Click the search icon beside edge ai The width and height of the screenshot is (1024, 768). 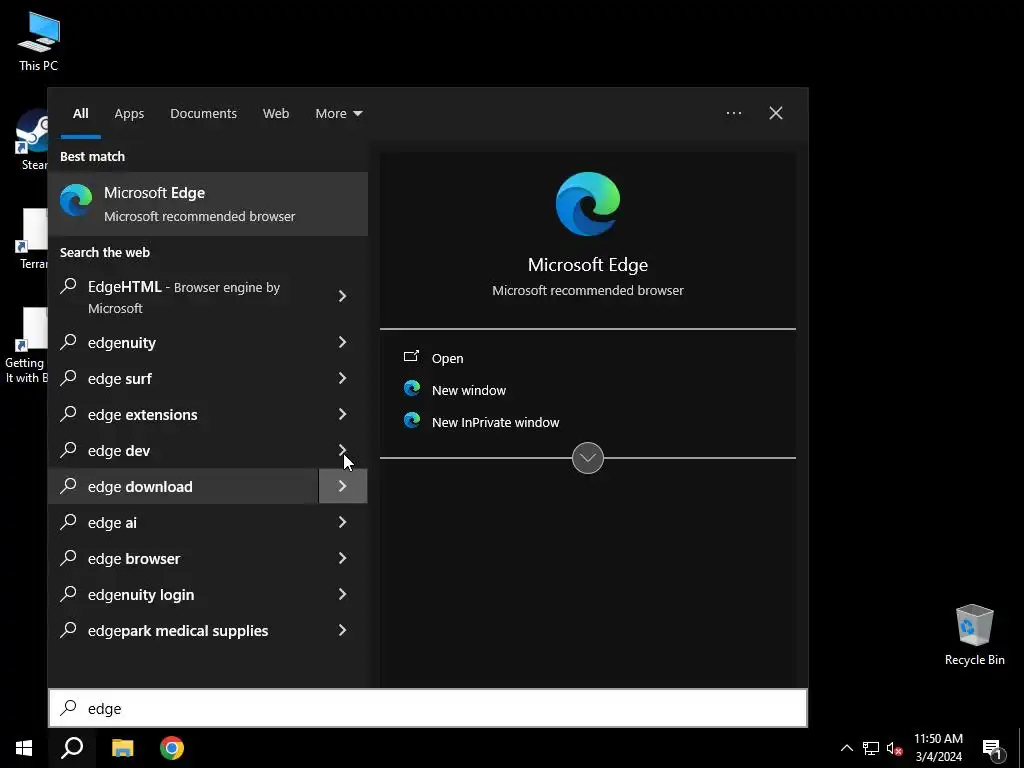68,522
